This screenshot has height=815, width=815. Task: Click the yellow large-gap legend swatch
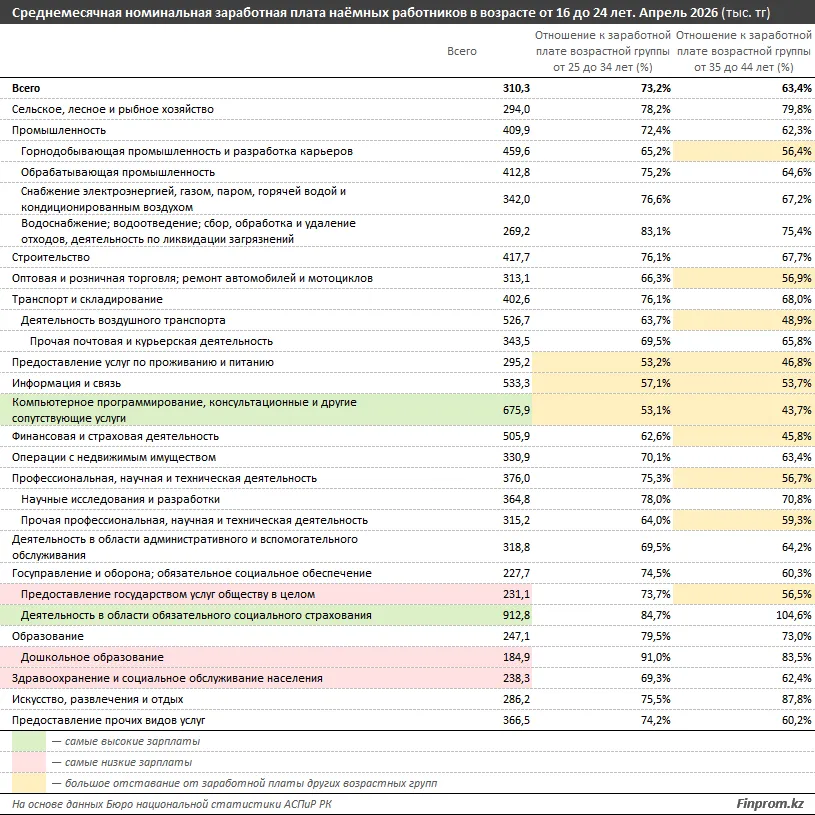click(29, 783)
